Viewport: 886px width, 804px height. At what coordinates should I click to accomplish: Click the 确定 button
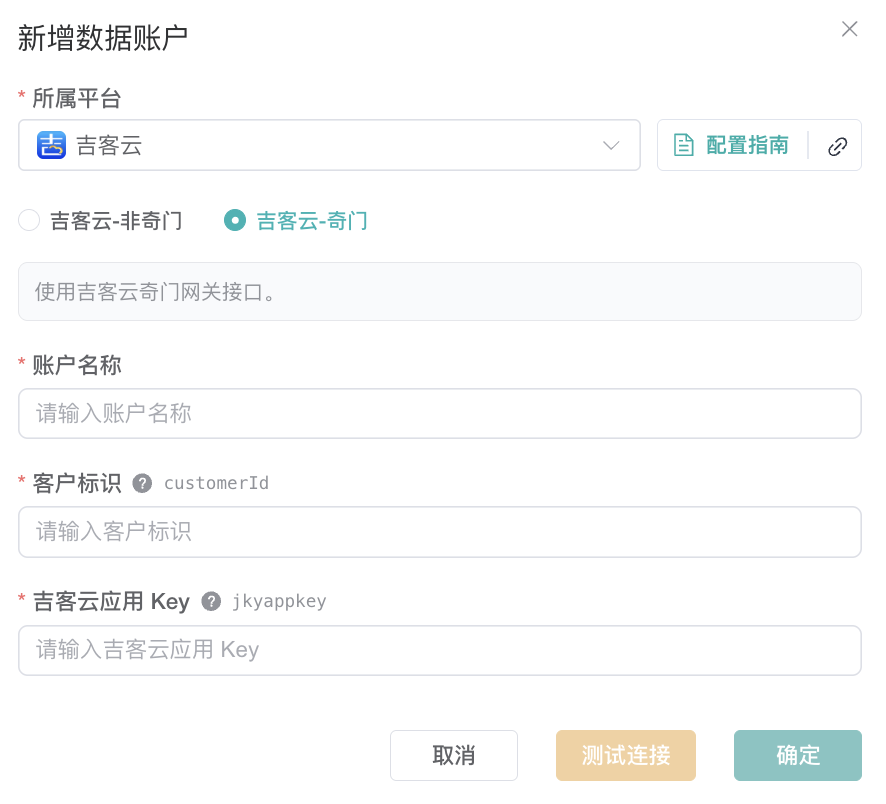pos(798,755)
